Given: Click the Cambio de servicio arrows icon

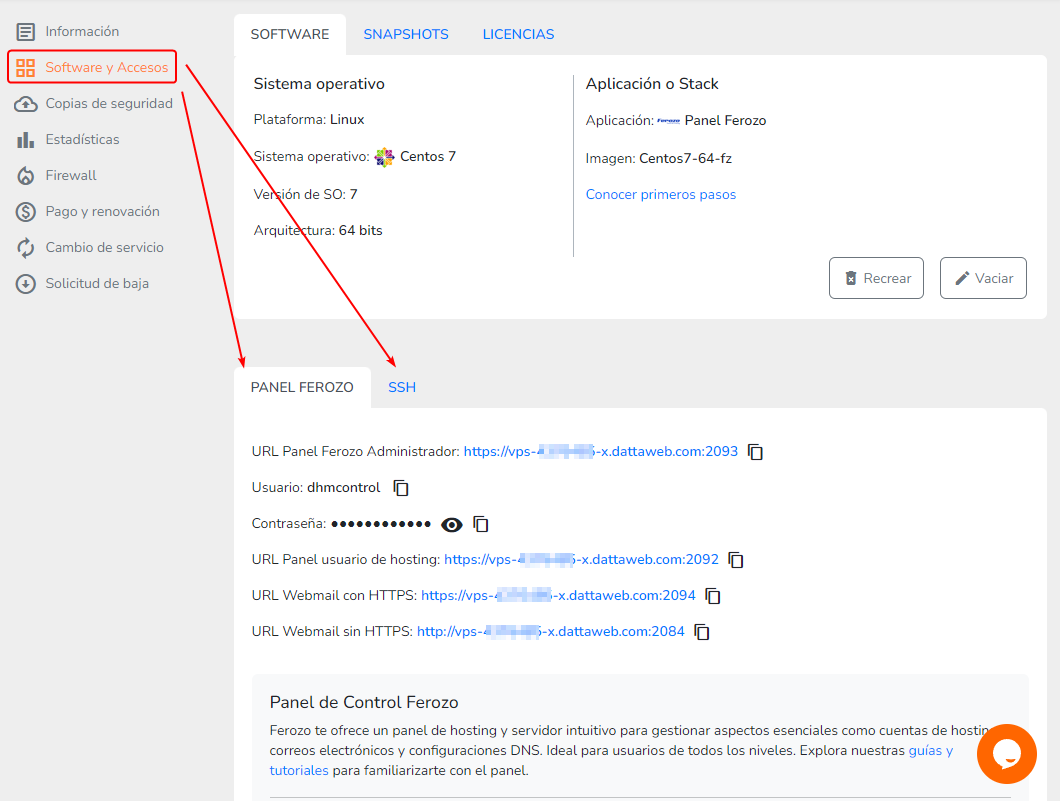Looking at the screenshot, I should [x=26, y=247].
